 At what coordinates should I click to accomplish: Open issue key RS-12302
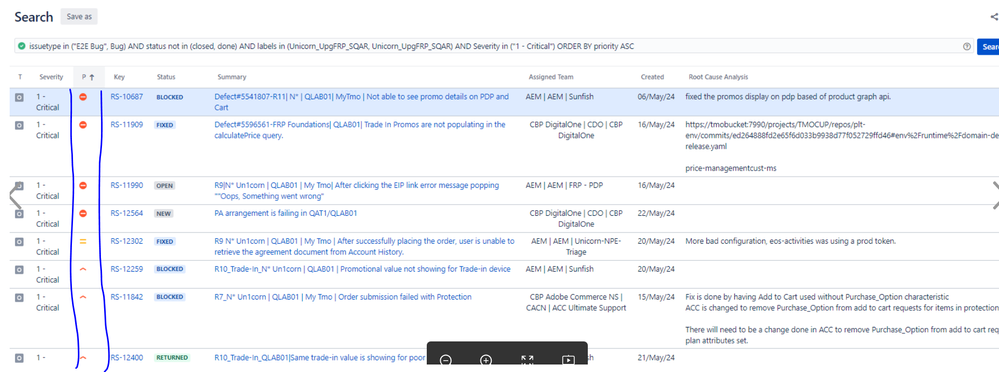(x=127, y=241)
